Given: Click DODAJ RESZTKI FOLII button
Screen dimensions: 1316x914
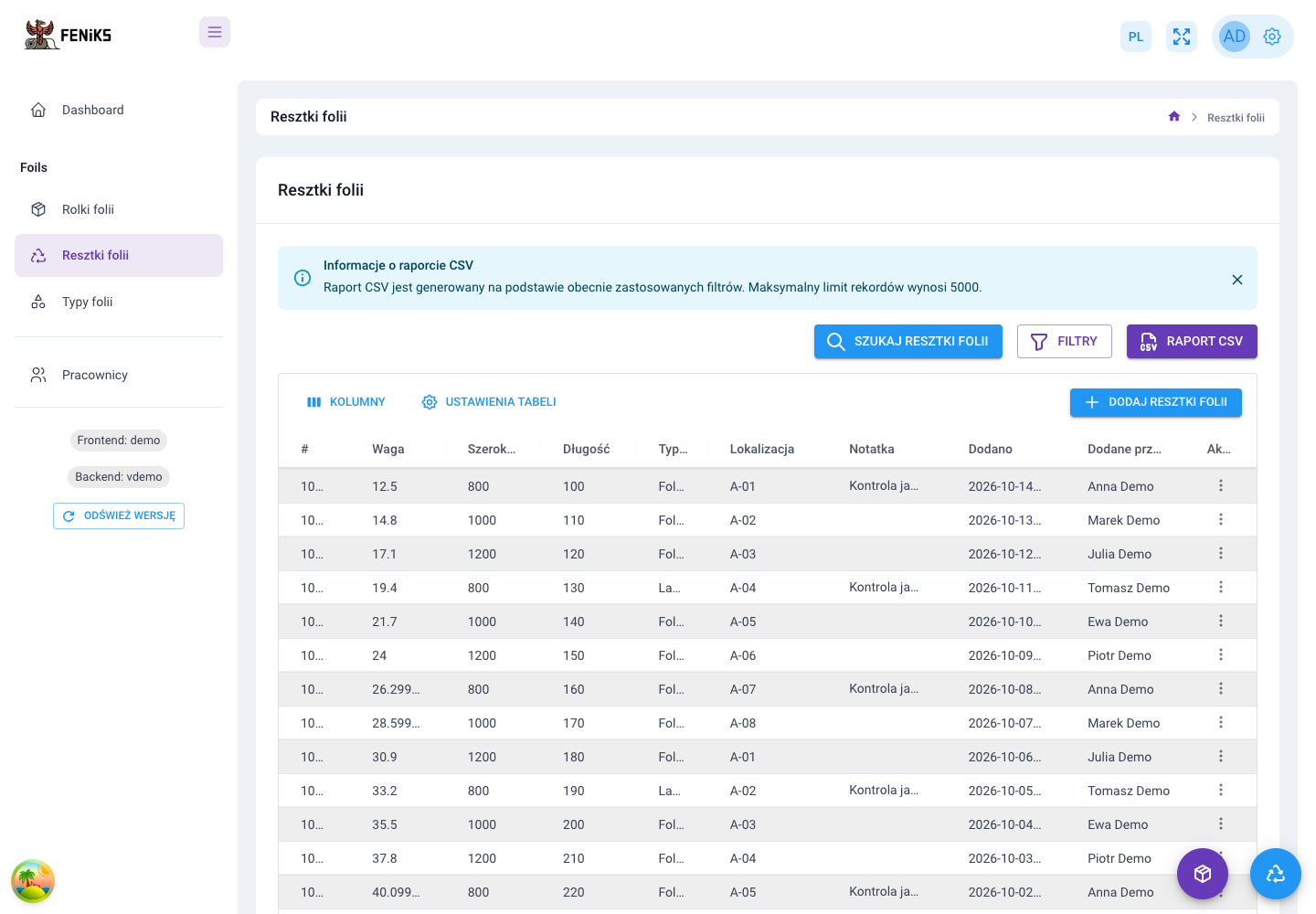Looking at the screenshot, I should (1156, 402).
